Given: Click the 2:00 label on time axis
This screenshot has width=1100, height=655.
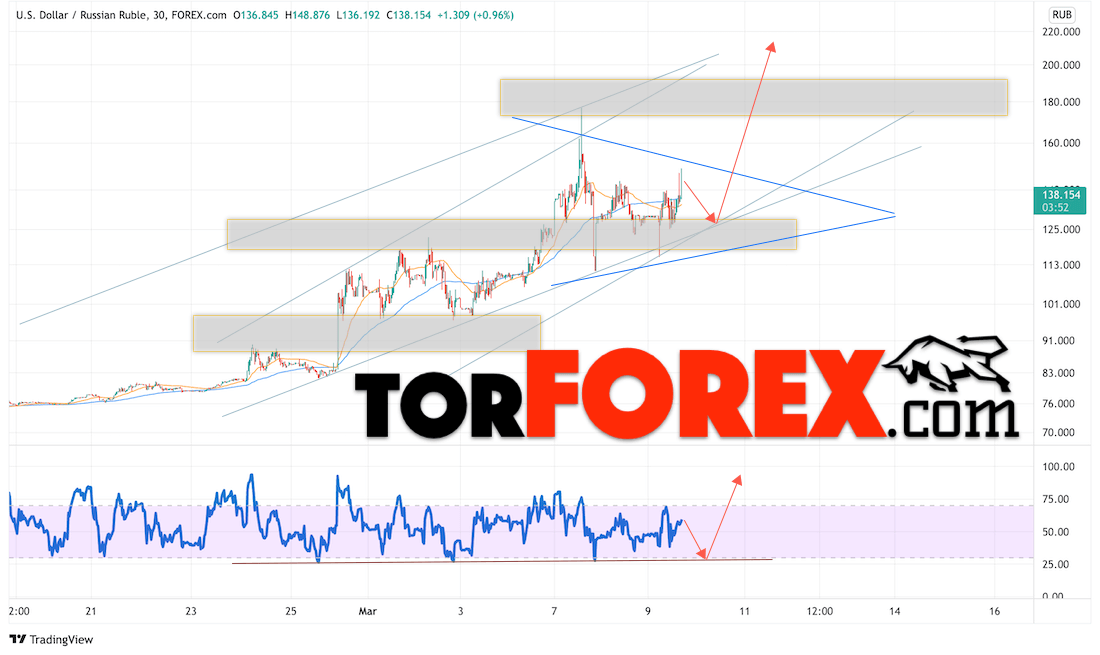Looking at the screenshot, I should [x=19, y=612].
